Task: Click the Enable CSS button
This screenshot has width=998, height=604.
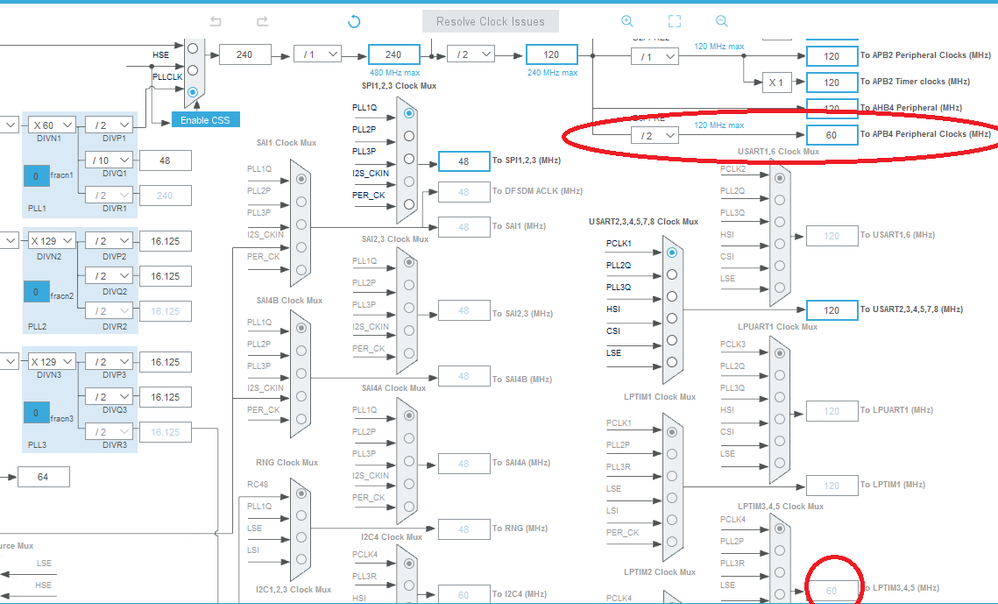Action: (205, 120)
